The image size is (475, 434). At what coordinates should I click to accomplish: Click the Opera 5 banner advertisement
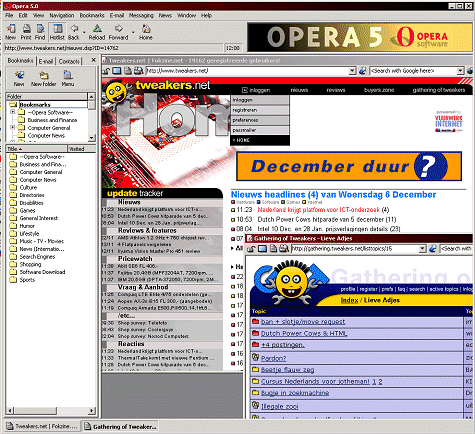click(x=360, y=37)
